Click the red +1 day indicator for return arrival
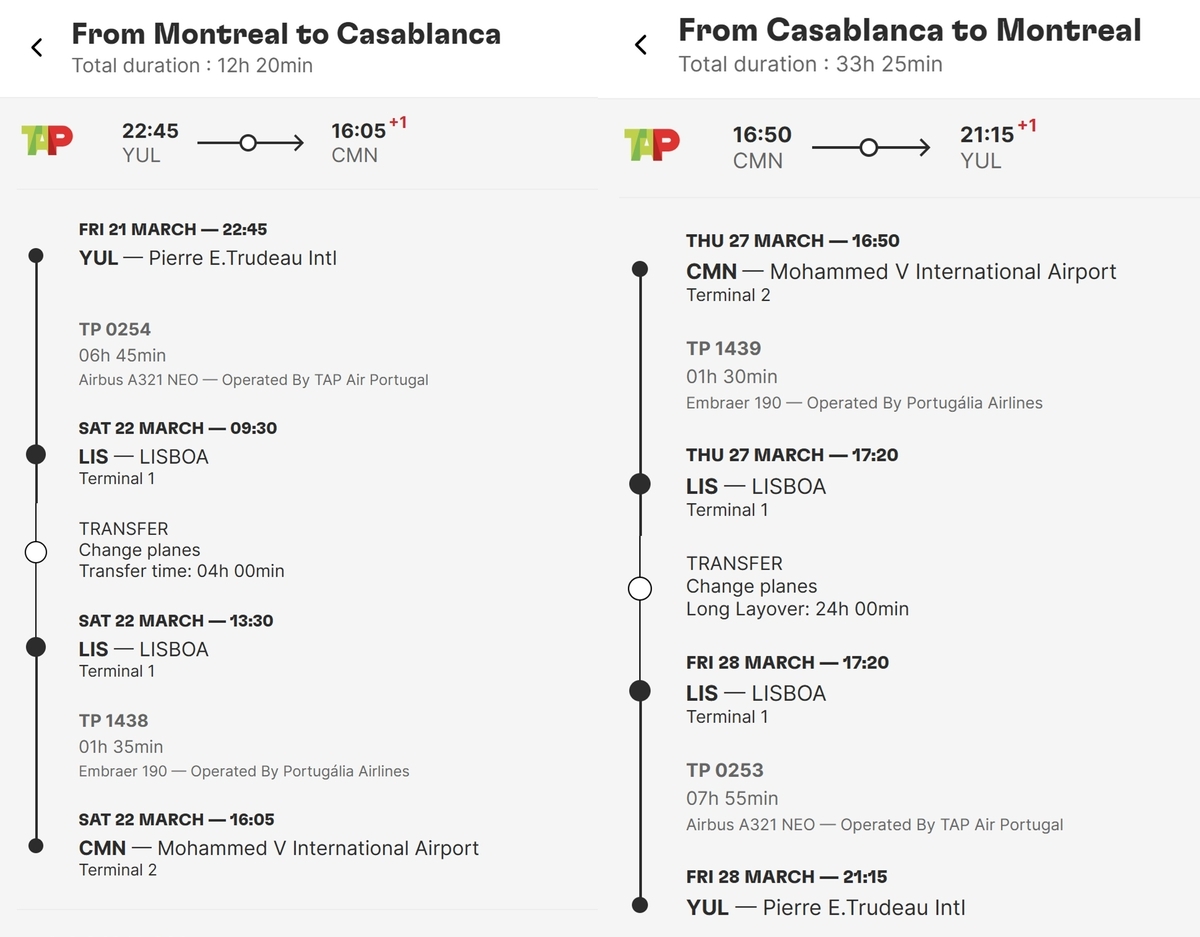 [1027, 126]
